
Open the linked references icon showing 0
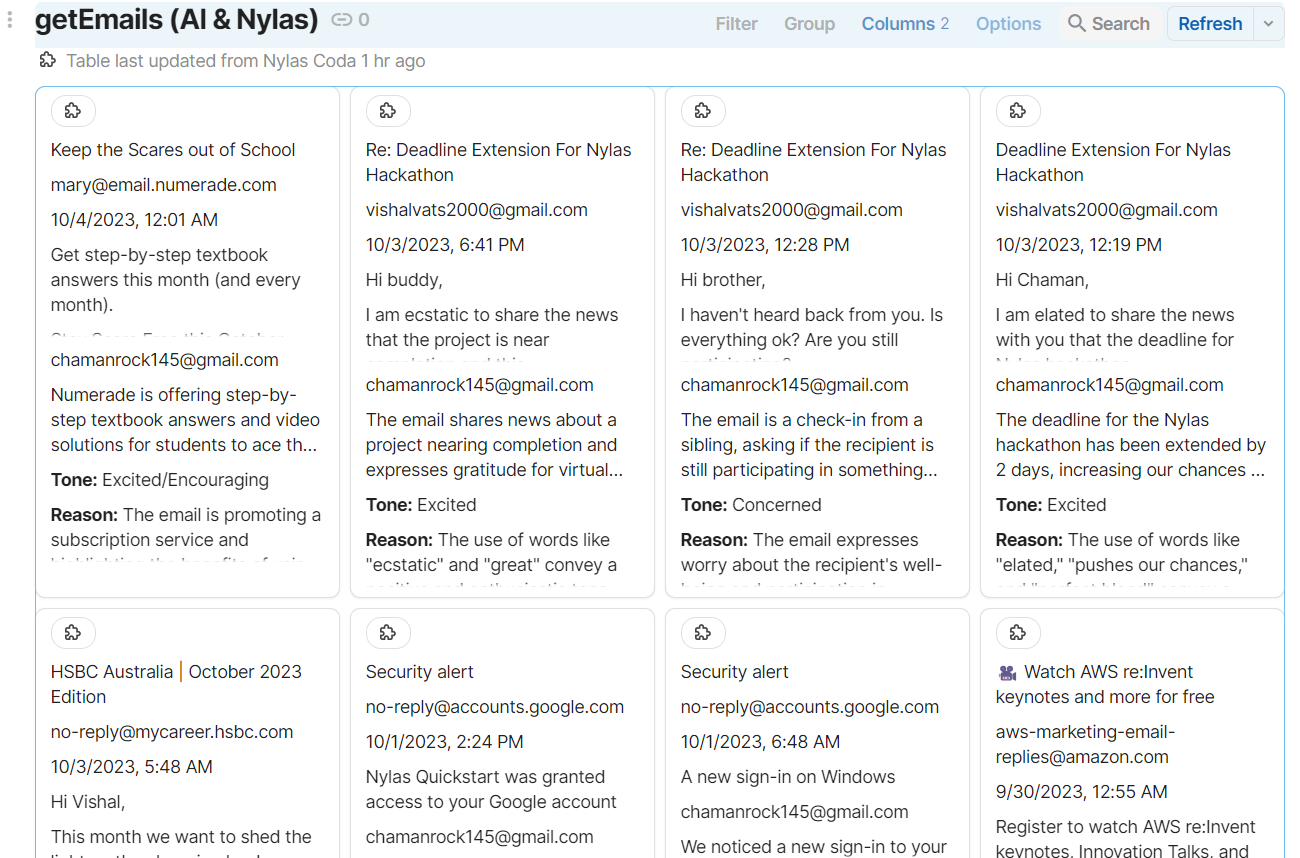click(350, 20)
